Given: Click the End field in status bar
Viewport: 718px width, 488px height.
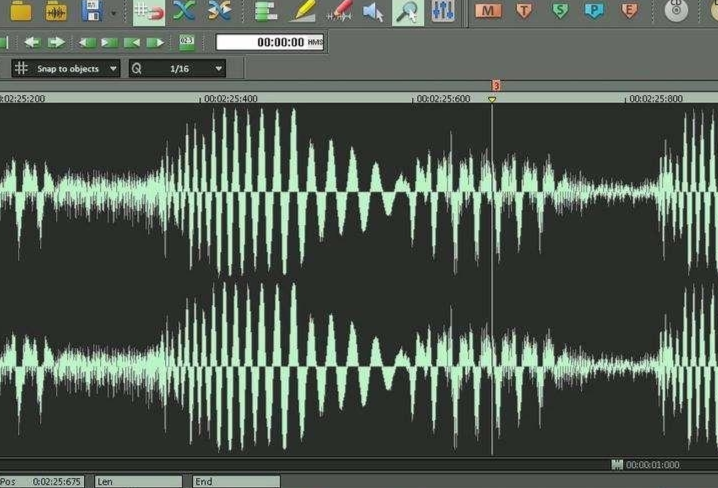Looking at the screenshot, I should (x=236, y=482).
